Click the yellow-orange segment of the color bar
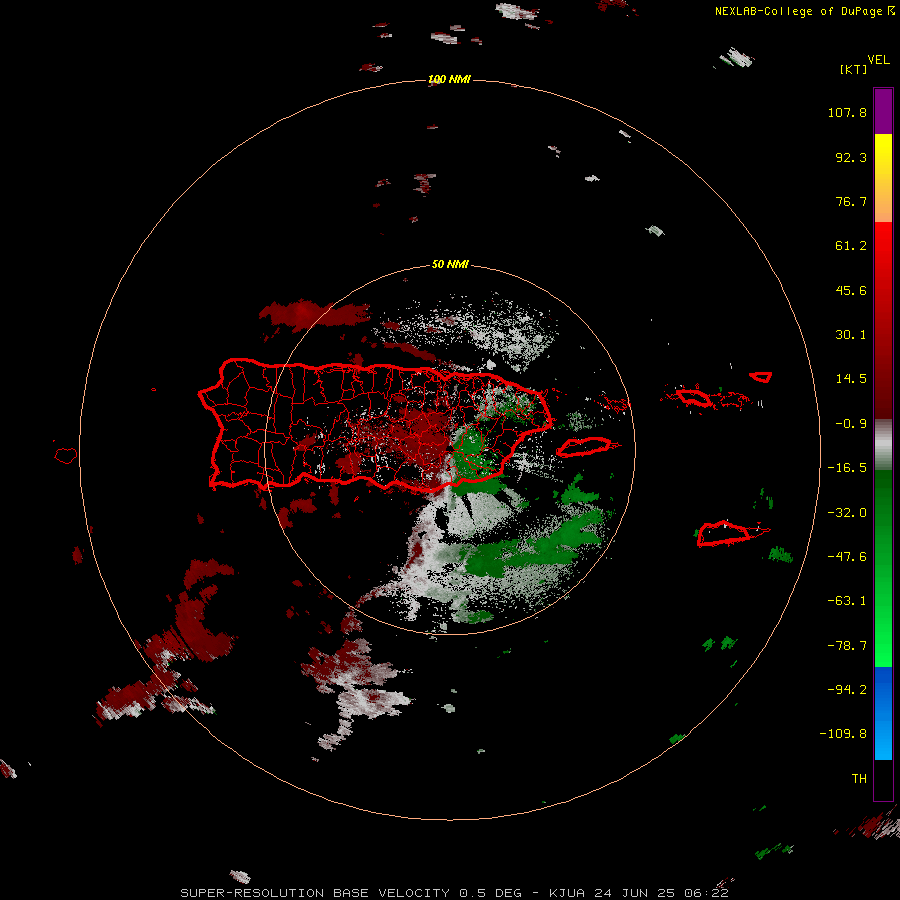 [x=883, y=178]
